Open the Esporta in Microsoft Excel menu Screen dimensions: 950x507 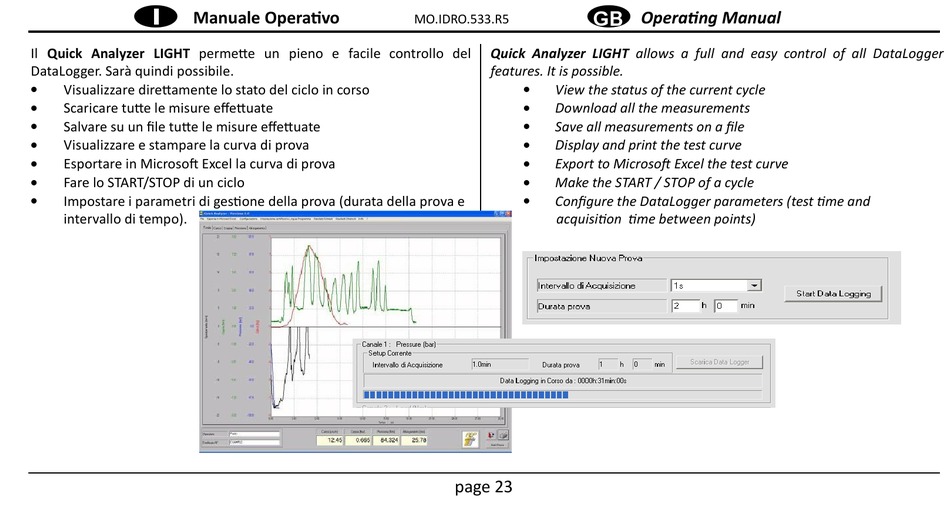point(222,219)
